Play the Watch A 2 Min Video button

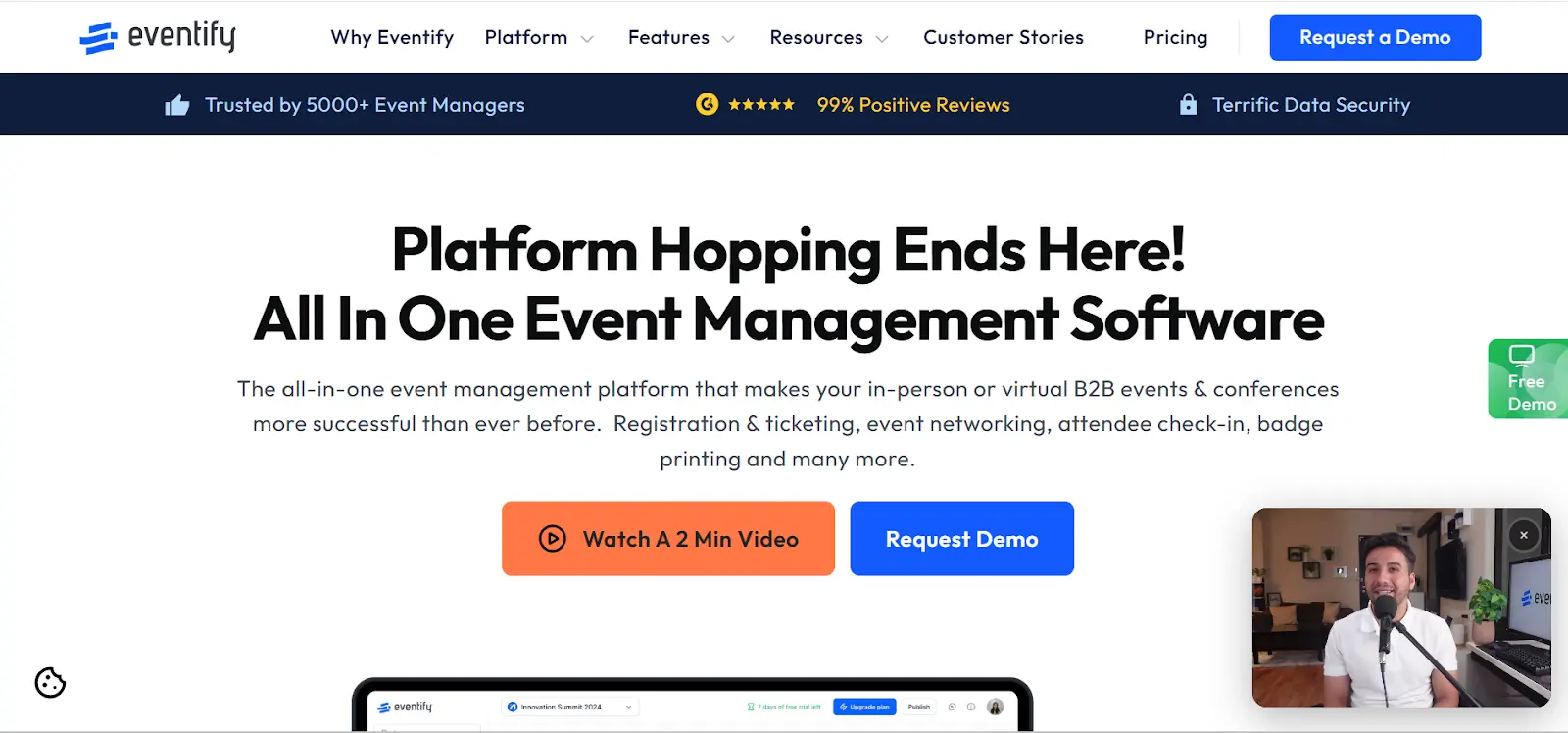[668, 539]
